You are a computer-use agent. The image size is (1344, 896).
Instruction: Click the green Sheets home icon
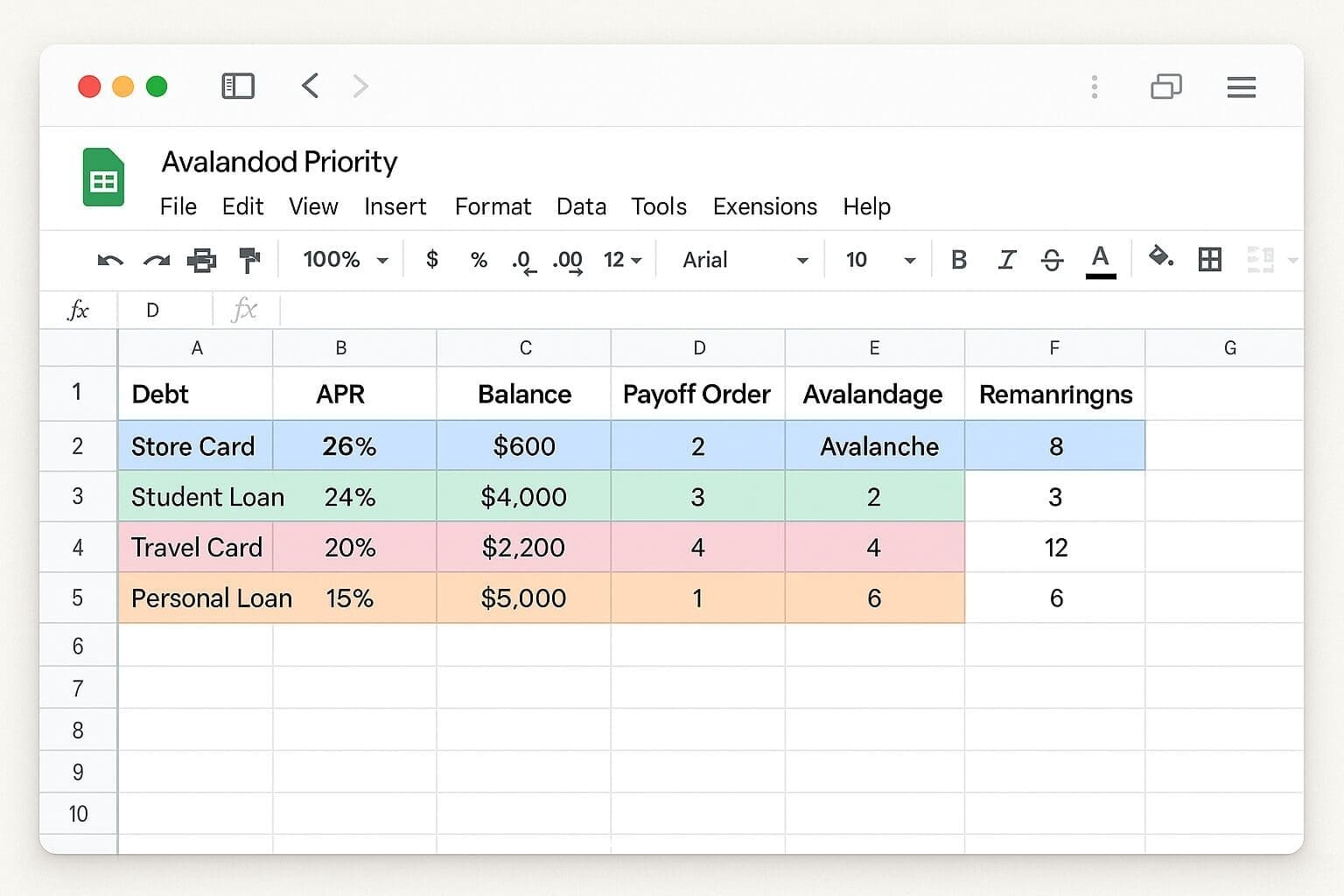pyautogui.click(x=103, y=178)
